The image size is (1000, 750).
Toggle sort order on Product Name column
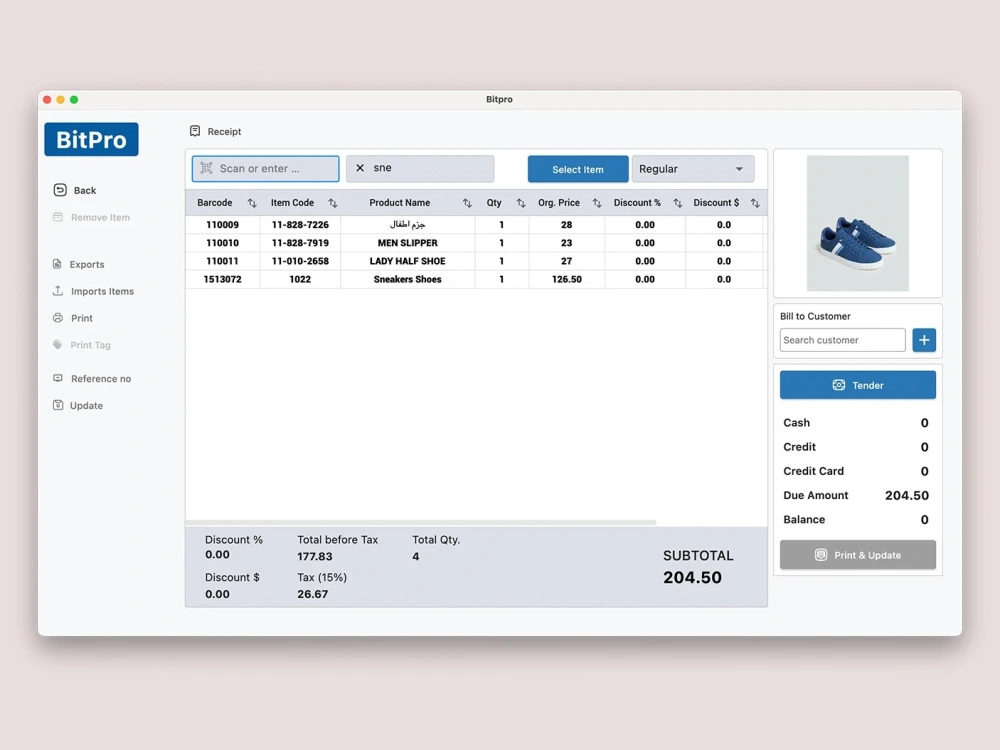pos(466,202)
